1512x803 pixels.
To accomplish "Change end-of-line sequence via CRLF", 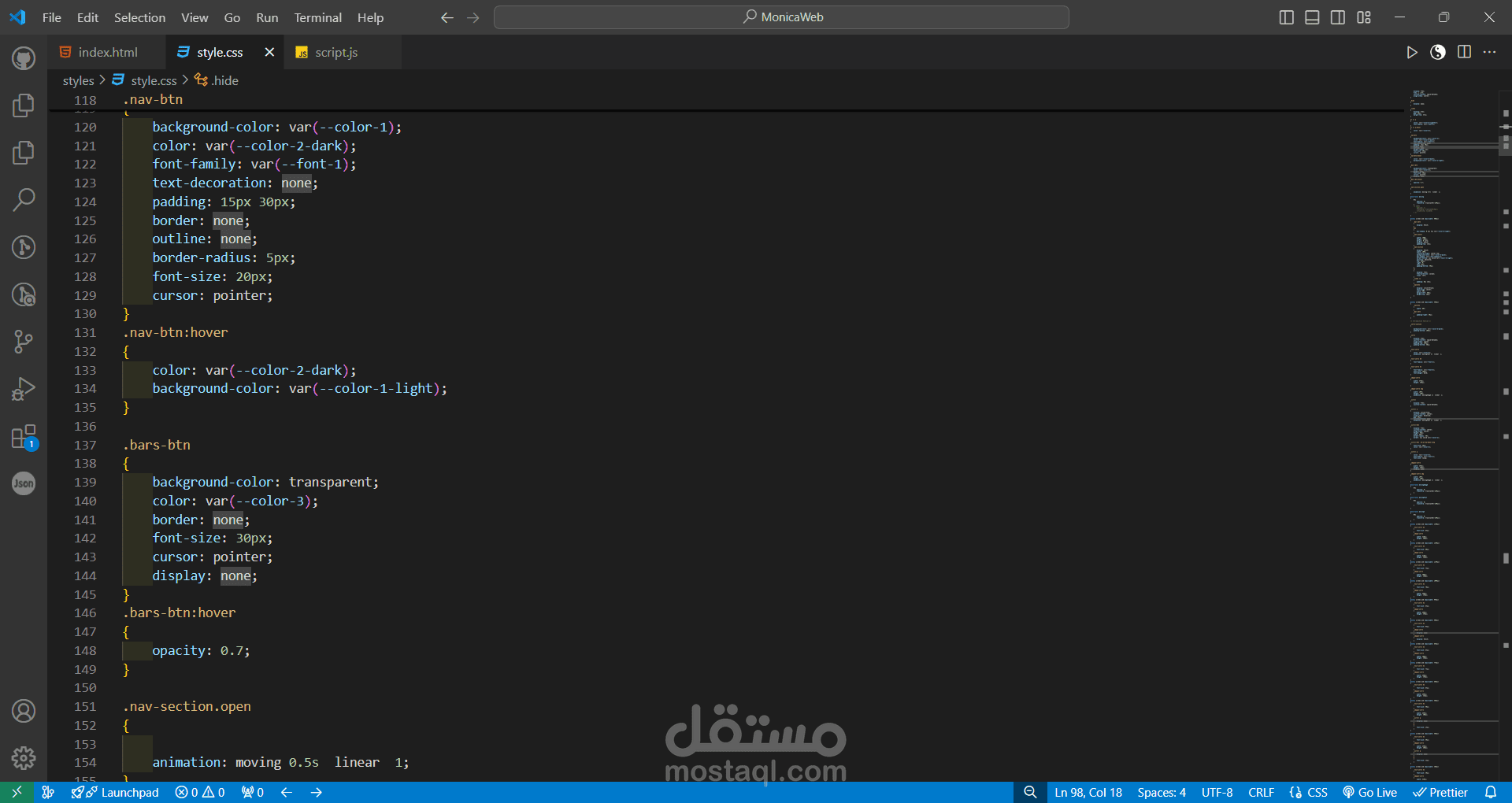I will click(1262, 792).
